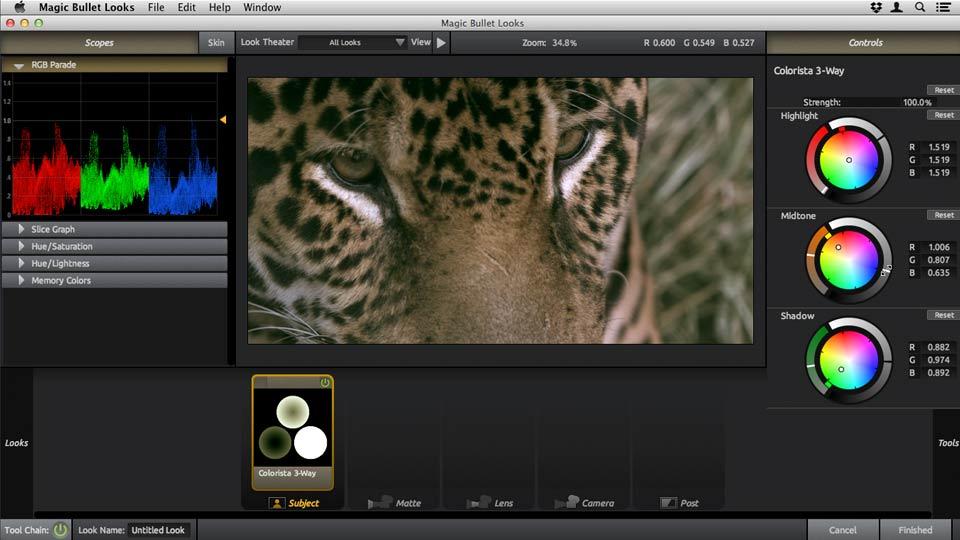Open the Window menu
Screen dimensions: 960x540
click(x=262, y=7)
